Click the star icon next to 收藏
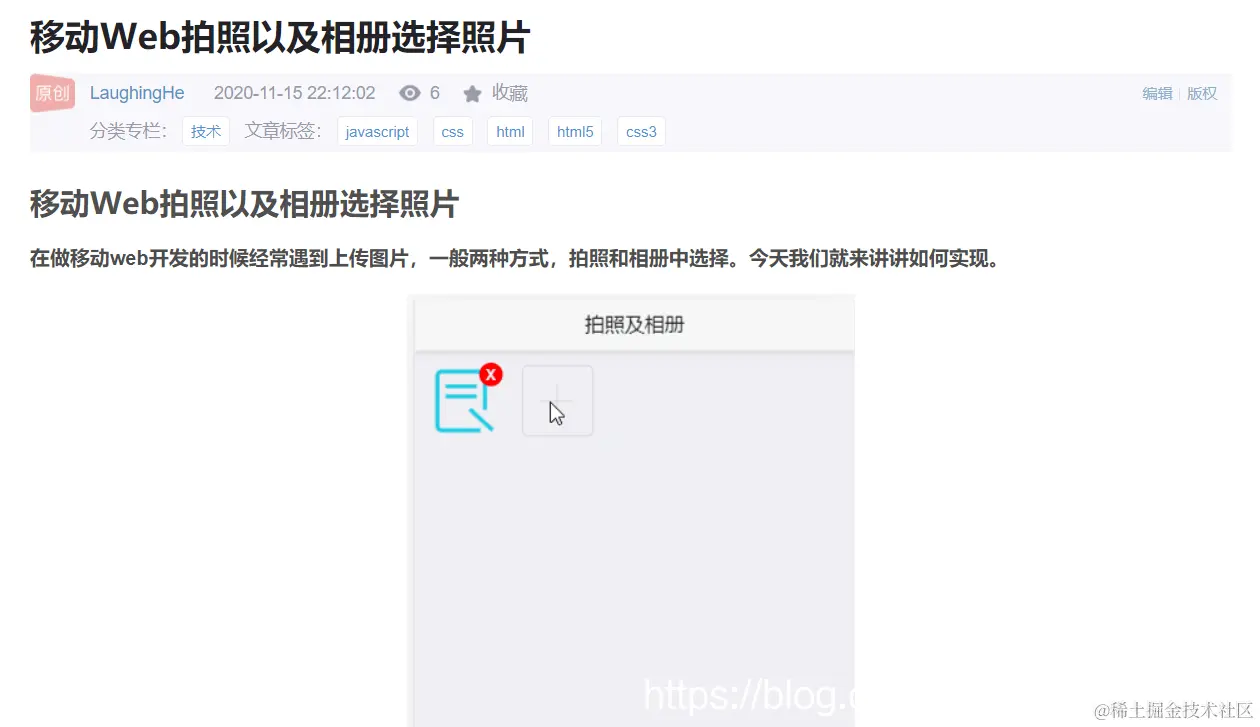This screenshot has width=1260, height=727. click(472, 93)
